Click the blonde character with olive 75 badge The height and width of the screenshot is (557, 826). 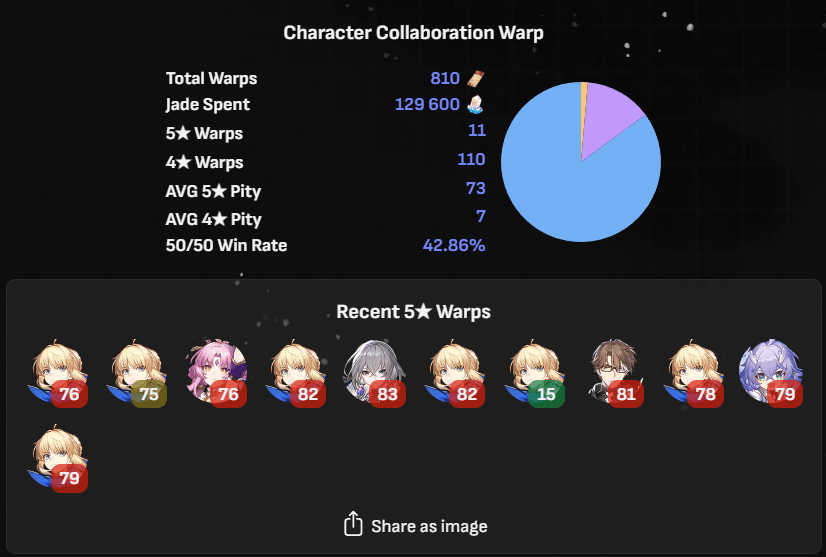(x=136, y=373)
